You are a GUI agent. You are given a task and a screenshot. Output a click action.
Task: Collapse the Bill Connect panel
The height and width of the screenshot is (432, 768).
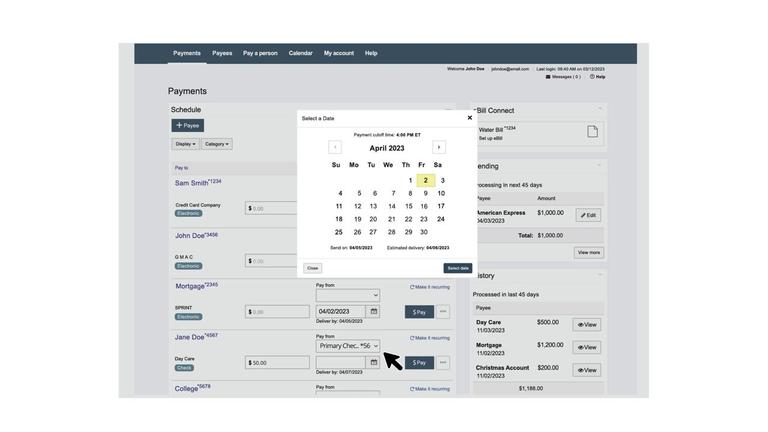[600, 109]
